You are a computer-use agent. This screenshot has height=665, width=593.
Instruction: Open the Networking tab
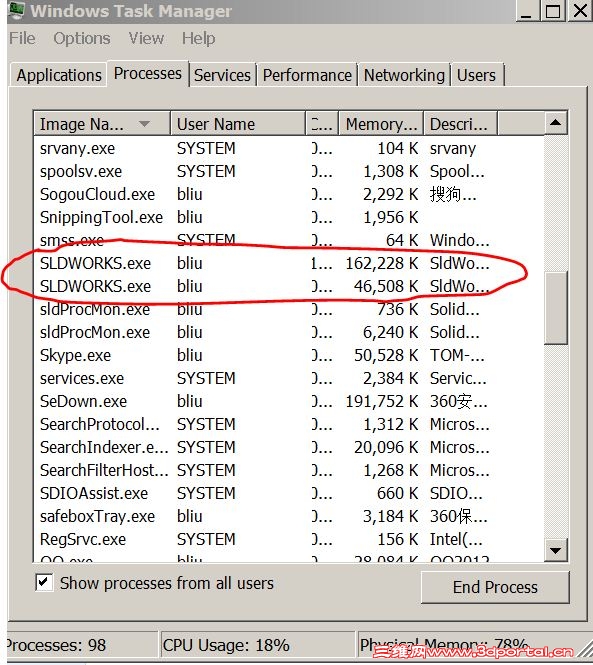click(x=404, y=75)
